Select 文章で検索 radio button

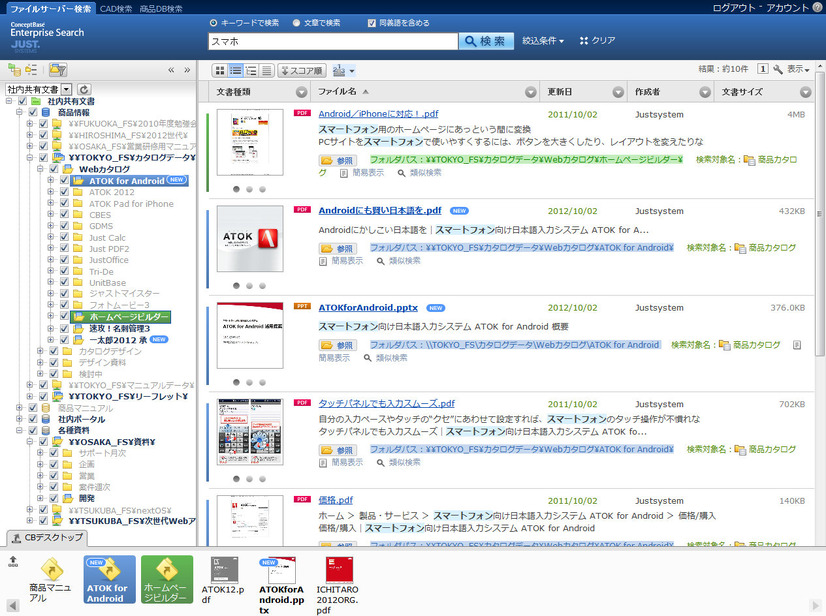click(x=296, y=23)
